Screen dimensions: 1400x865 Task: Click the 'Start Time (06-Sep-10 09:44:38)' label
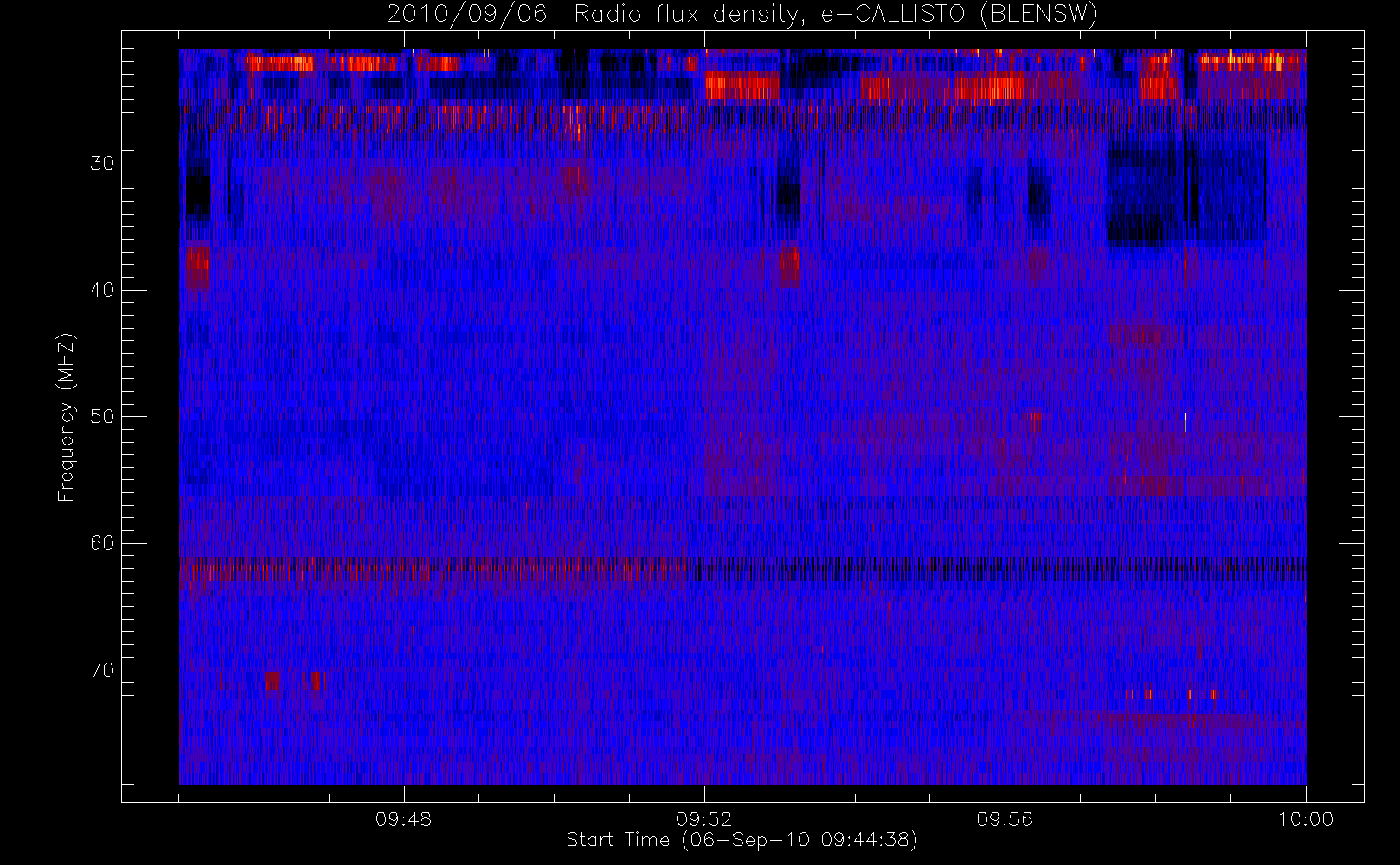tap(742, 840)
